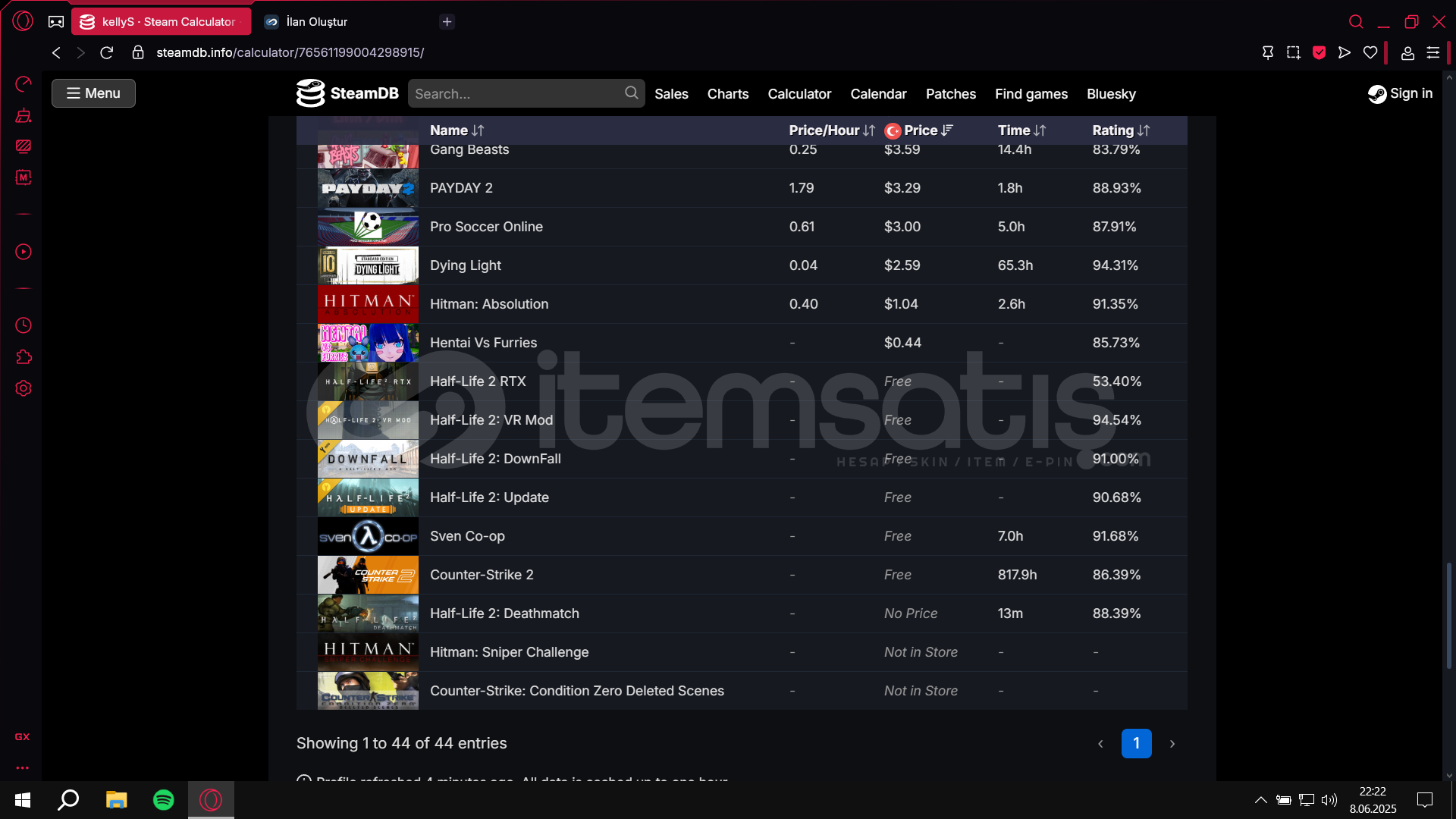The width and height of the screenshot is (1456, 819).
Task: Click the SteamDB logo link
Action: [x=347, y=93]
